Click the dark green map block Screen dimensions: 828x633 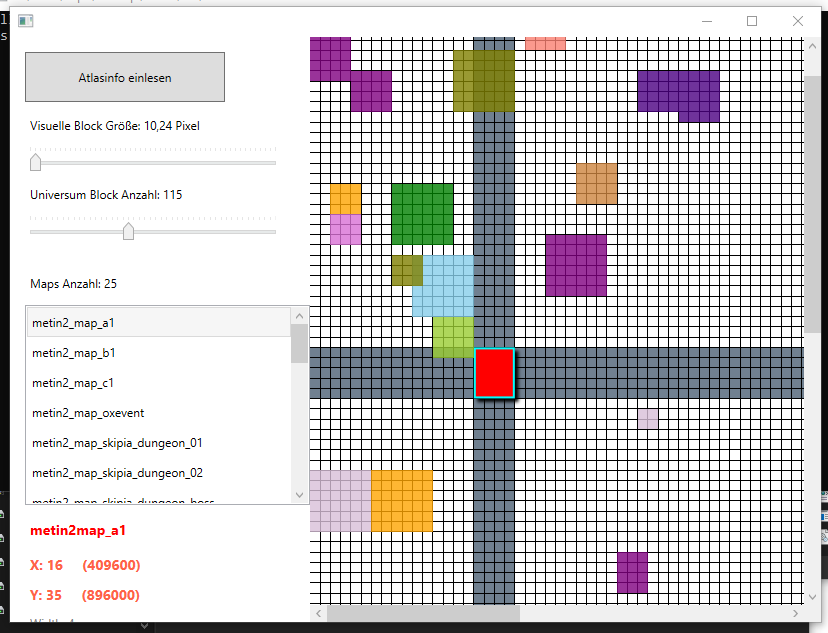[422, 214]
